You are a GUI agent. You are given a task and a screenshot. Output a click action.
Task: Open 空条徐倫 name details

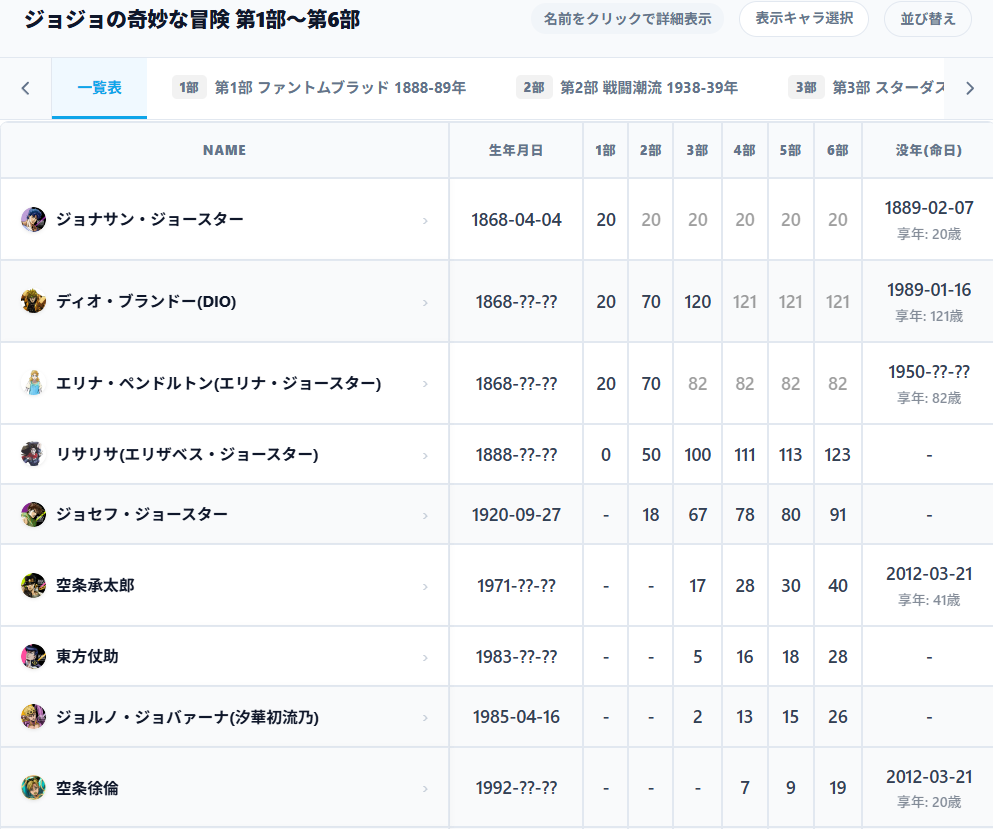click(87, 788)
